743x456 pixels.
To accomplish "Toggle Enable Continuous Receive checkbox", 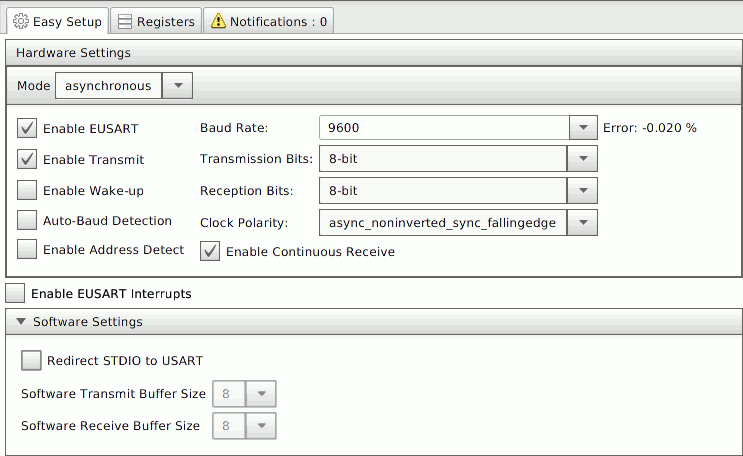I will tap(210, 251).
